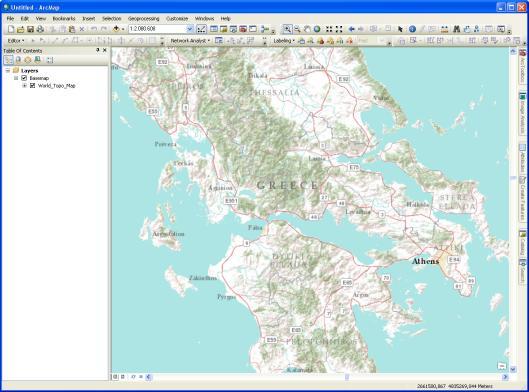Create a new map document
The height and width of the screenshot is (392, 529).
11,29
